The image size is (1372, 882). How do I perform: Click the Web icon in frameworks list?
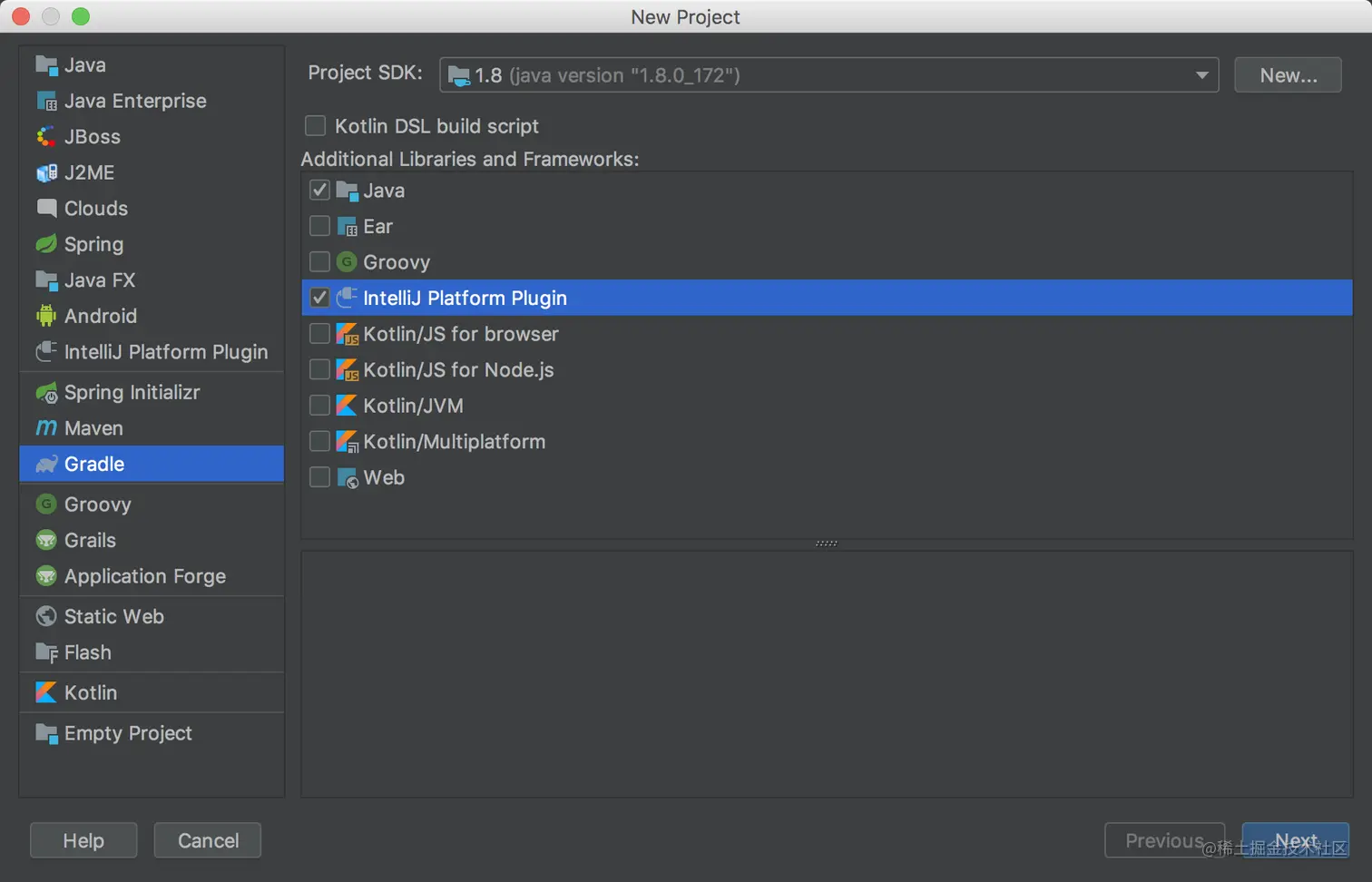(x=347, y=477)
